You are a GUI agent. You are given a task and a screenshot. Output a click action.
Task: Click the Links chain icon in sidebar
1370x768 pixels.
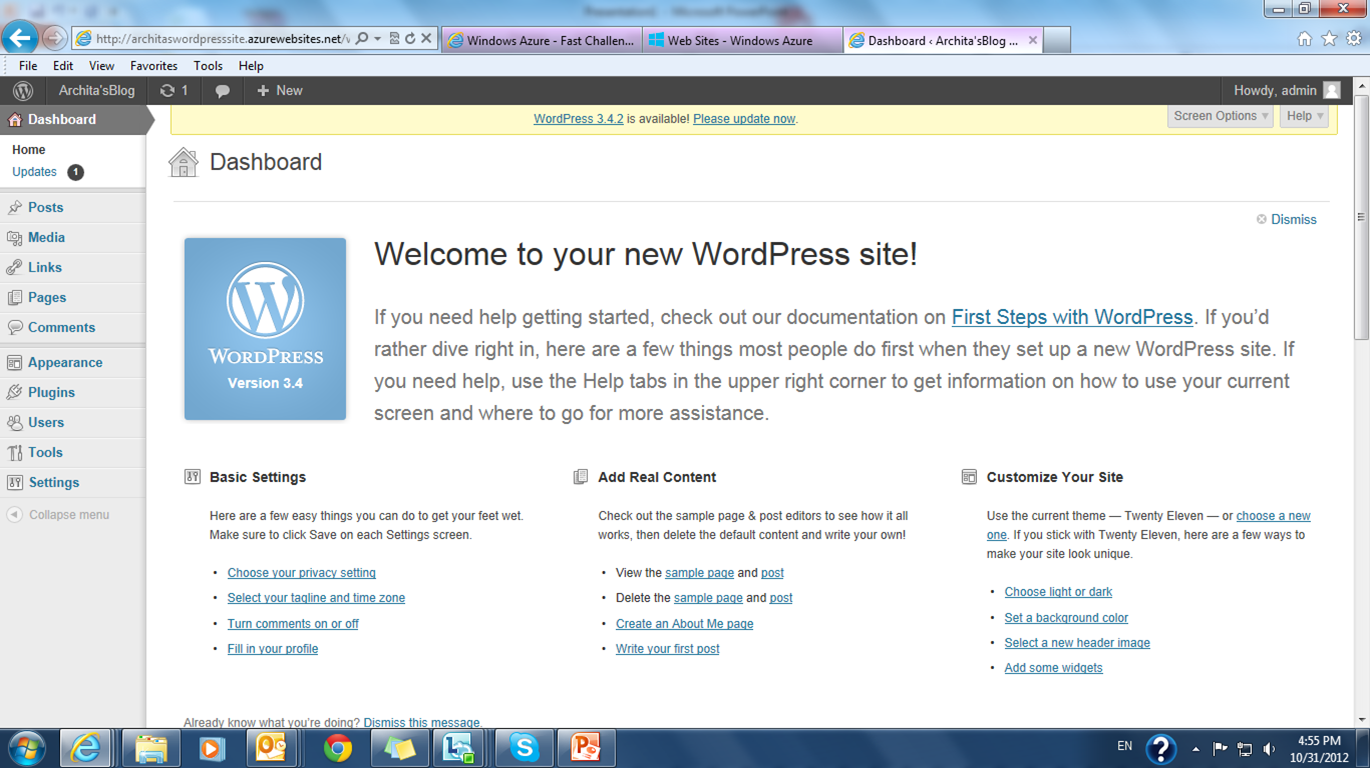tap(14, 268)
